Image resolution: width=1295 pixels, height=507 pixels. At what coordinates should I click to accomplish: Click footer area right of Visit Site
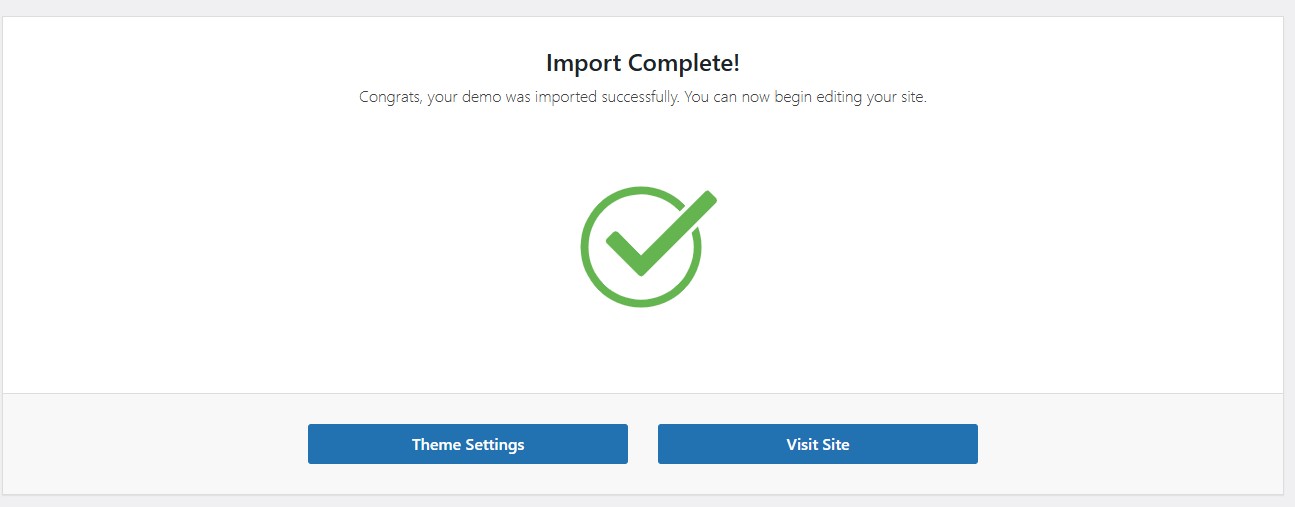click(1130, 444)
